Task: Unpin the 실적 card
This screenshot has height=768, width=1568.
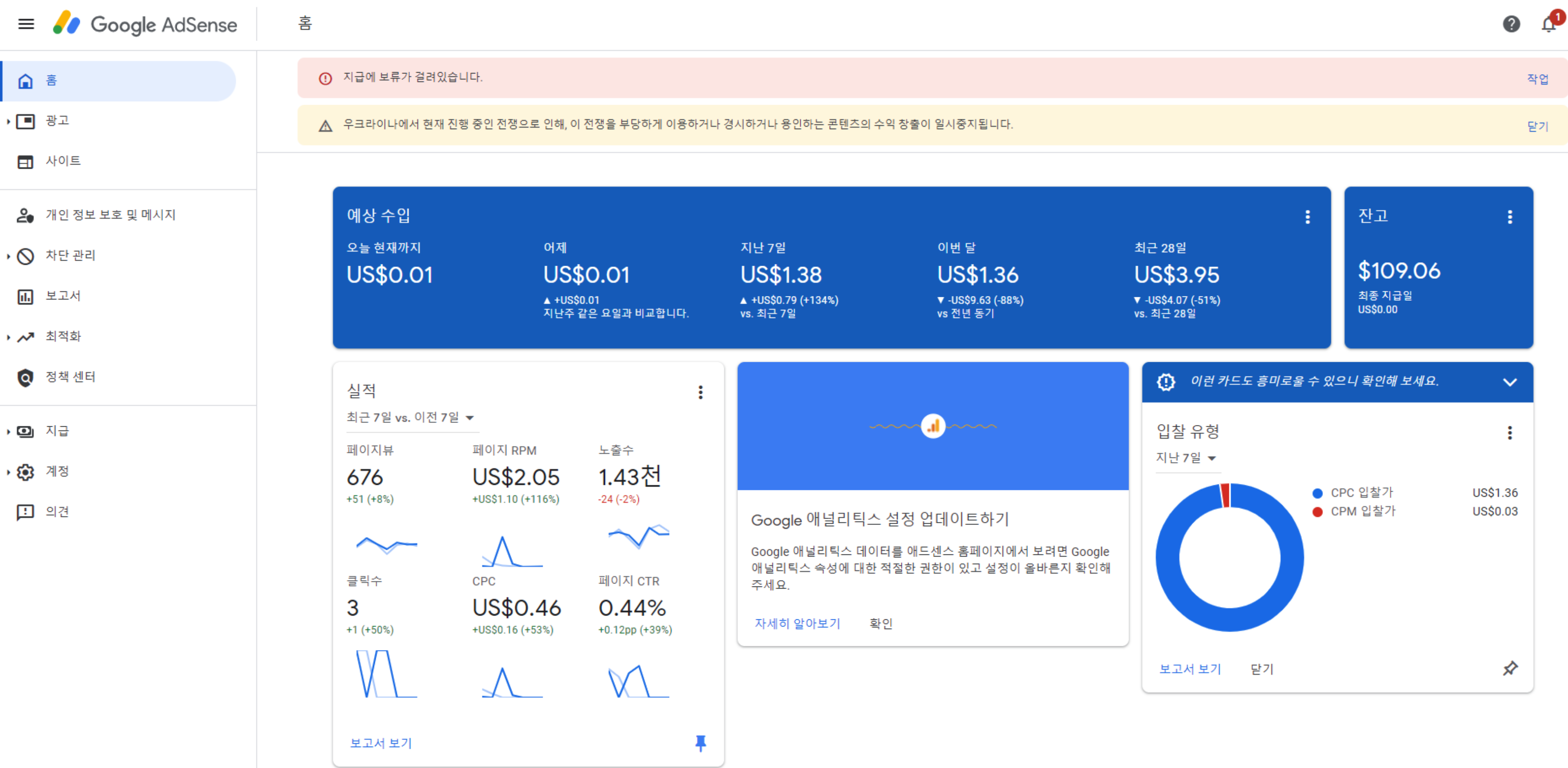Action: click(700, 742)
